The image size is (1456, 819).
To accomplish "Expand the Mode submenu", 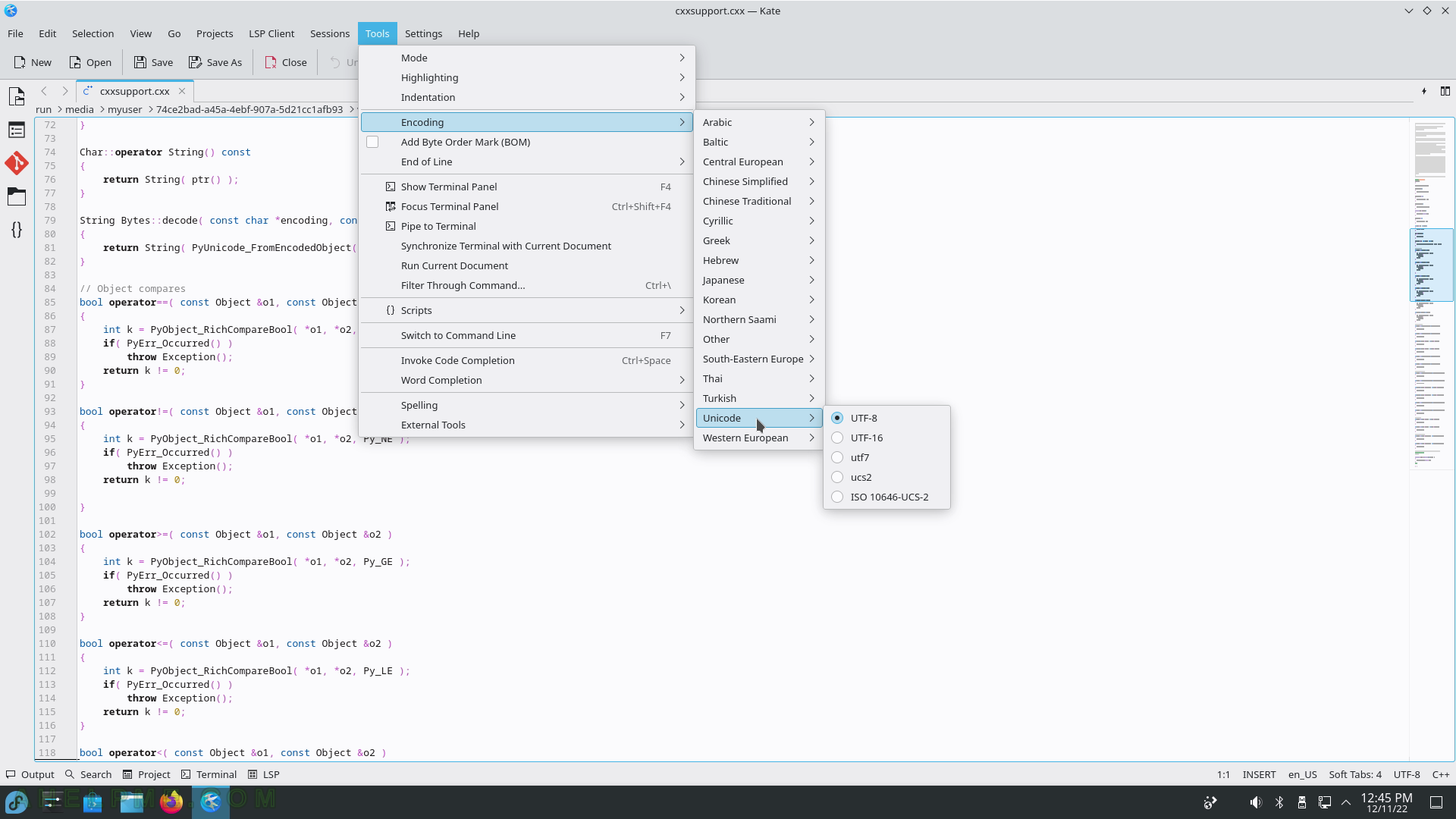I will click(x=527, y=58).
